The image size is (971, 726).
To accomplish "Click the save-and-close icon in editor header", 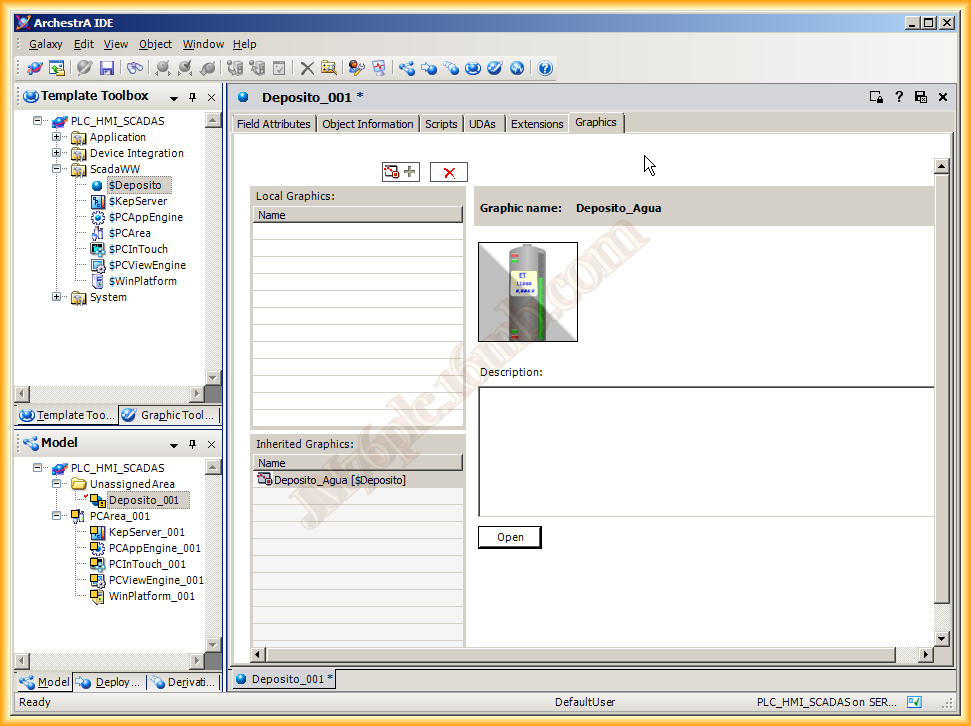I will click(x=920, y=97).
